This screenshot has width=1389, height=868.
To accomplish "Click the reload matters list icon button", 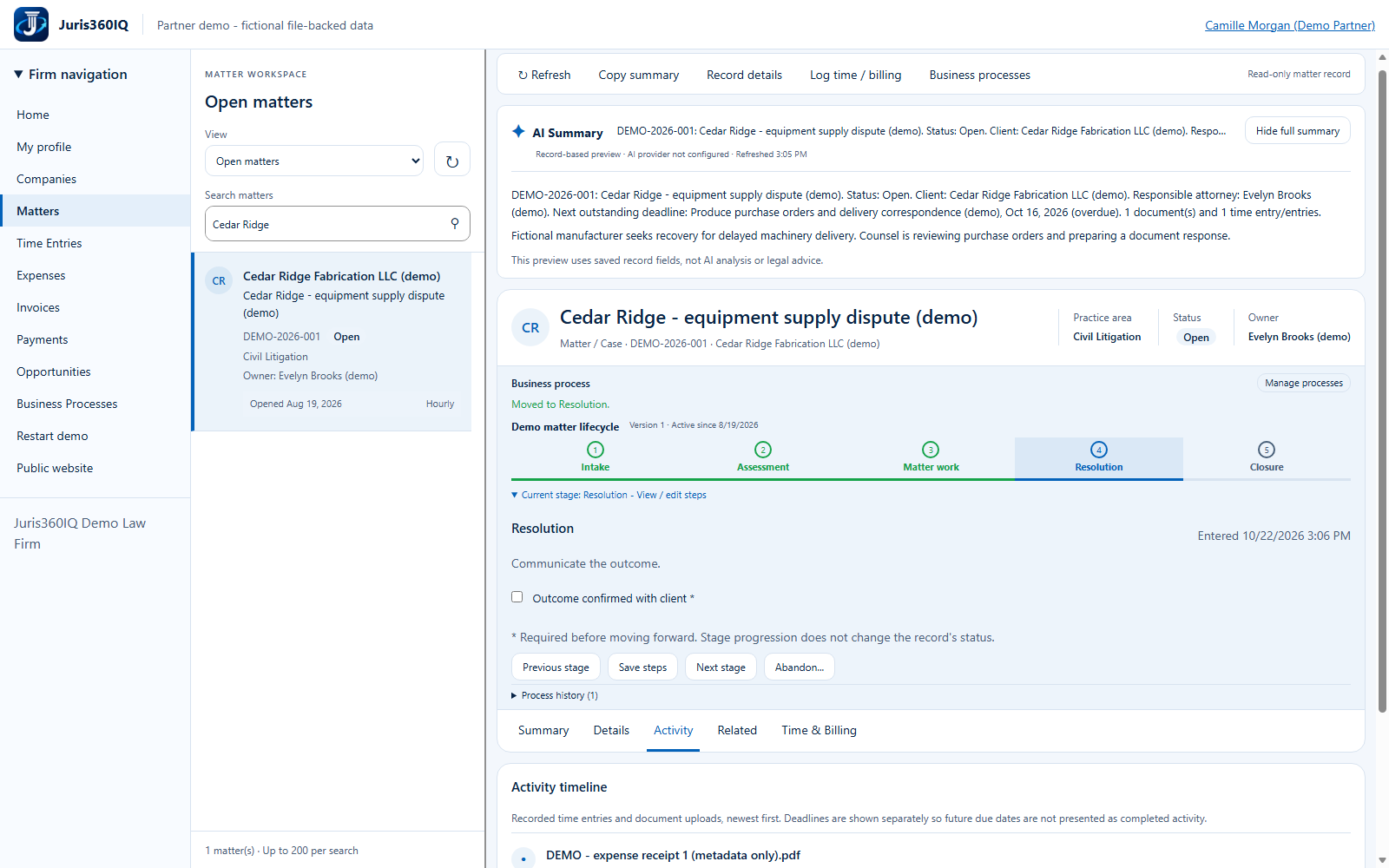I will [x=452, y=161].
